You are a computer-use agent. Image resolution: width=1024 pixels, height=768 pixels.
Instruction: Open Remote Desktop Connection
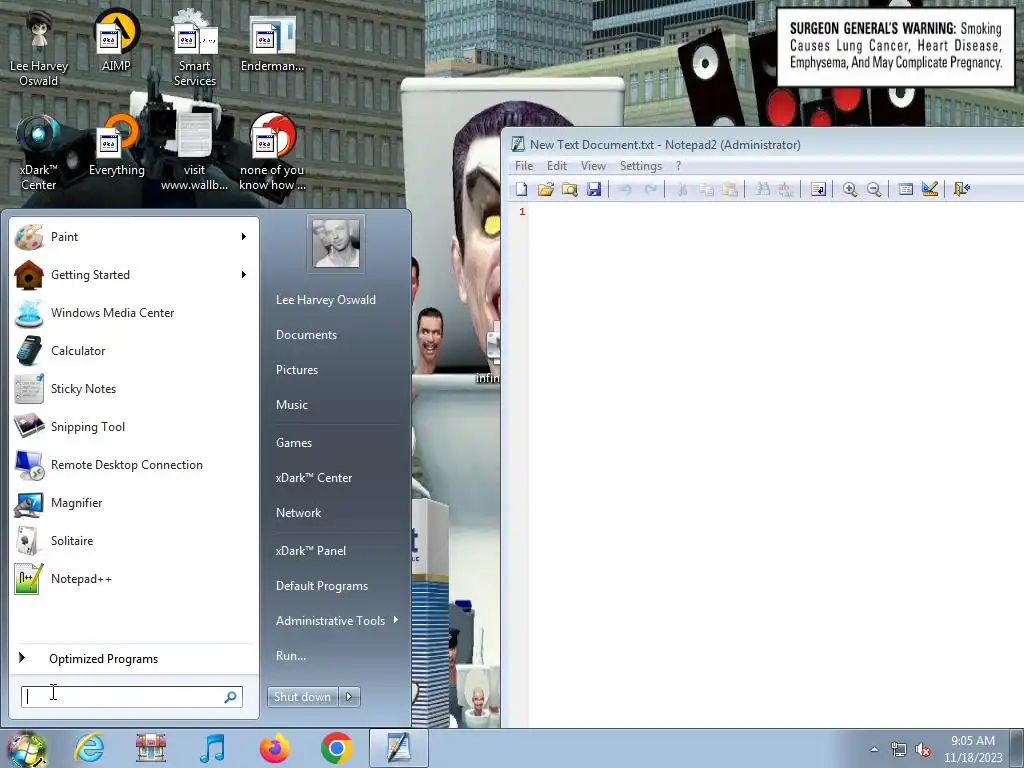[134, 465]
